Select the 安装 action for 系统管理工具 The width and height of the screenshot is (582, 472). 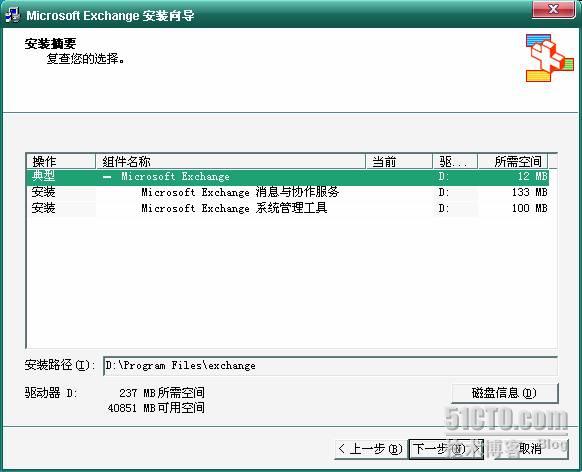[43, 208]
